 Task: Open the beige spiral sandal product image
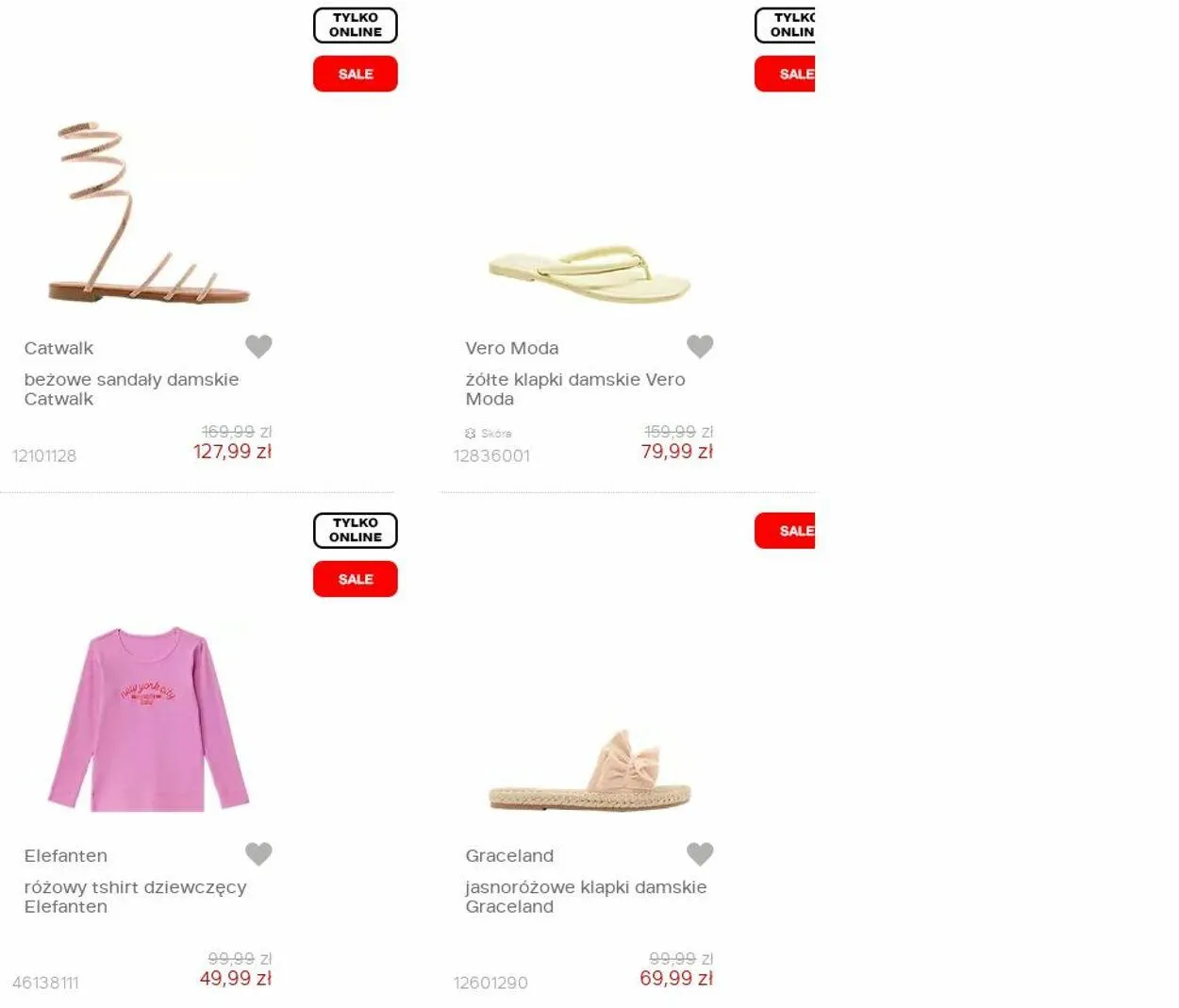(148, 212)
